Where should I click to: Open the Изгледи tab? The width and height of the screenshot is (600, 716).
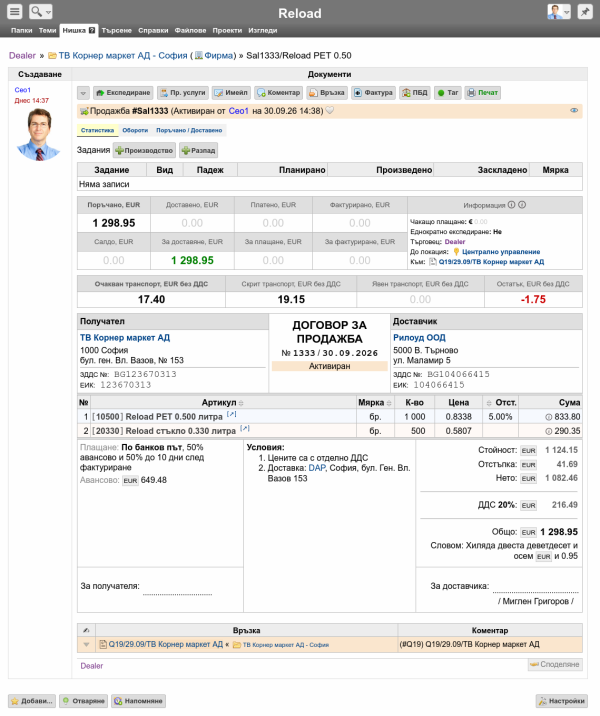tap(263, 30)
